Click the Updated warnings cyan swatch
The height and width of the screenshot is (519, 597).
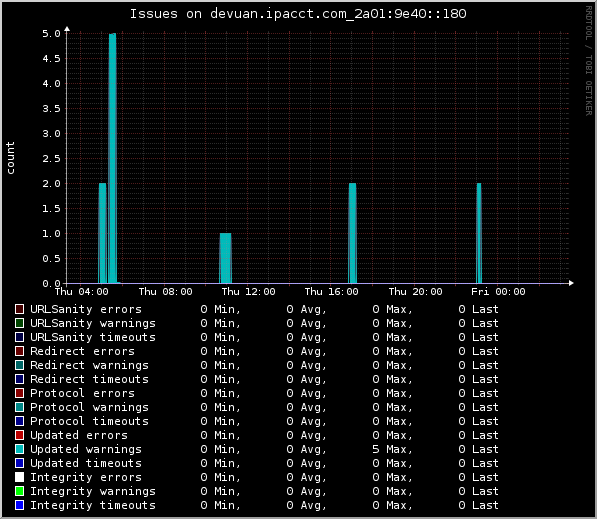pos(19,449)
